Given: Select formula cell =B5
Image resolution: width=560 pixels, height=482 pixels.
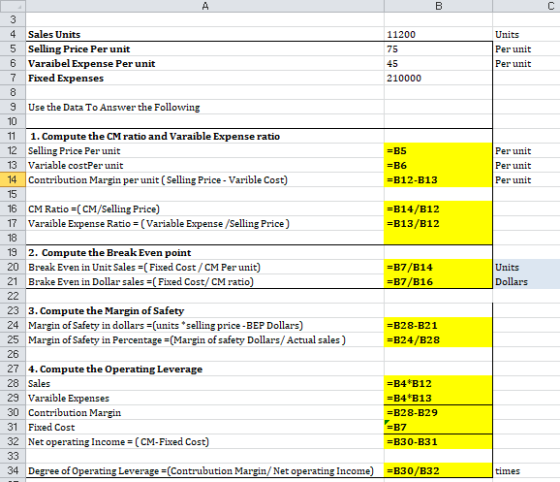Looking at the screenshot, I should [x=439, y=151].
